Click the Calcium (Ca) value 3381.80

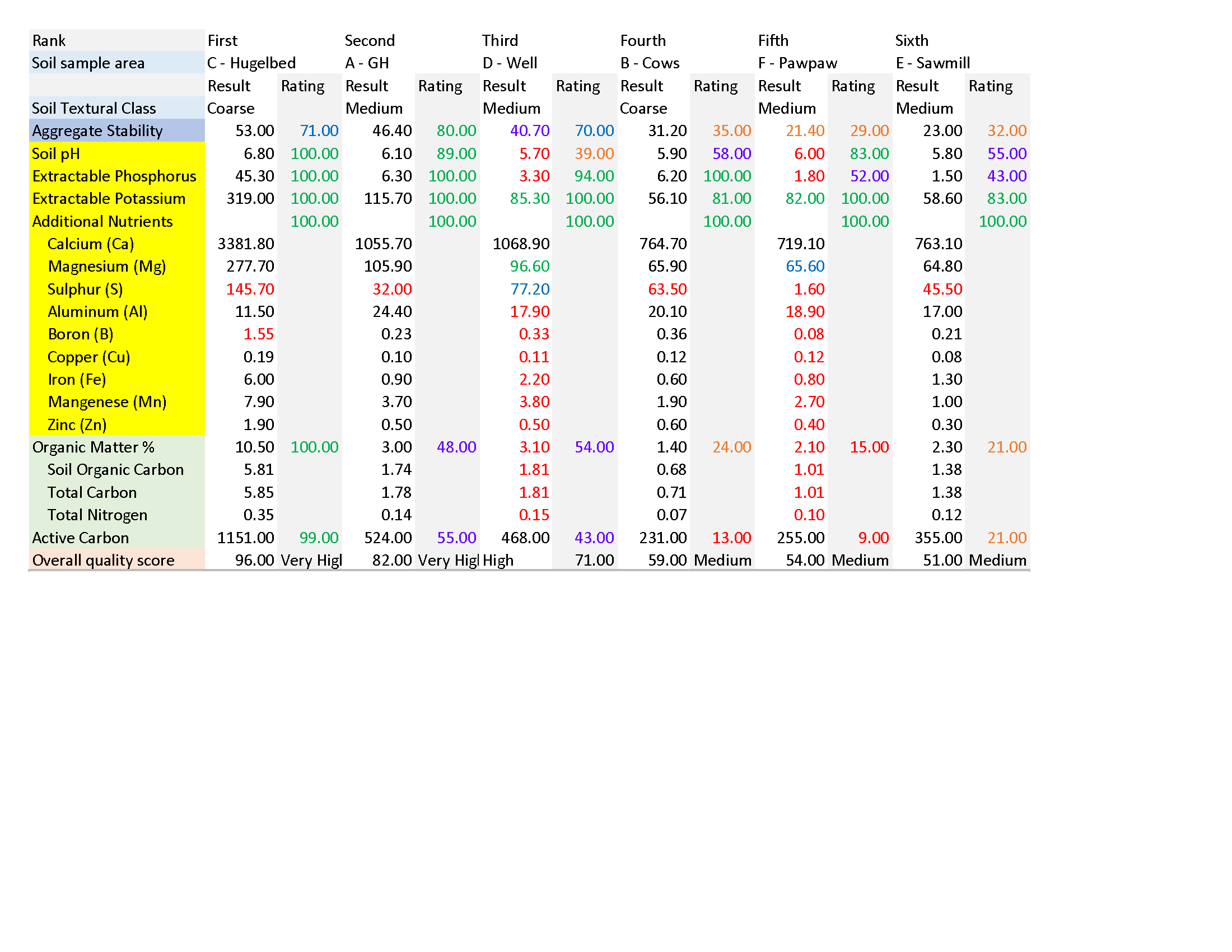pyautogui.click(x=245, y=244)
